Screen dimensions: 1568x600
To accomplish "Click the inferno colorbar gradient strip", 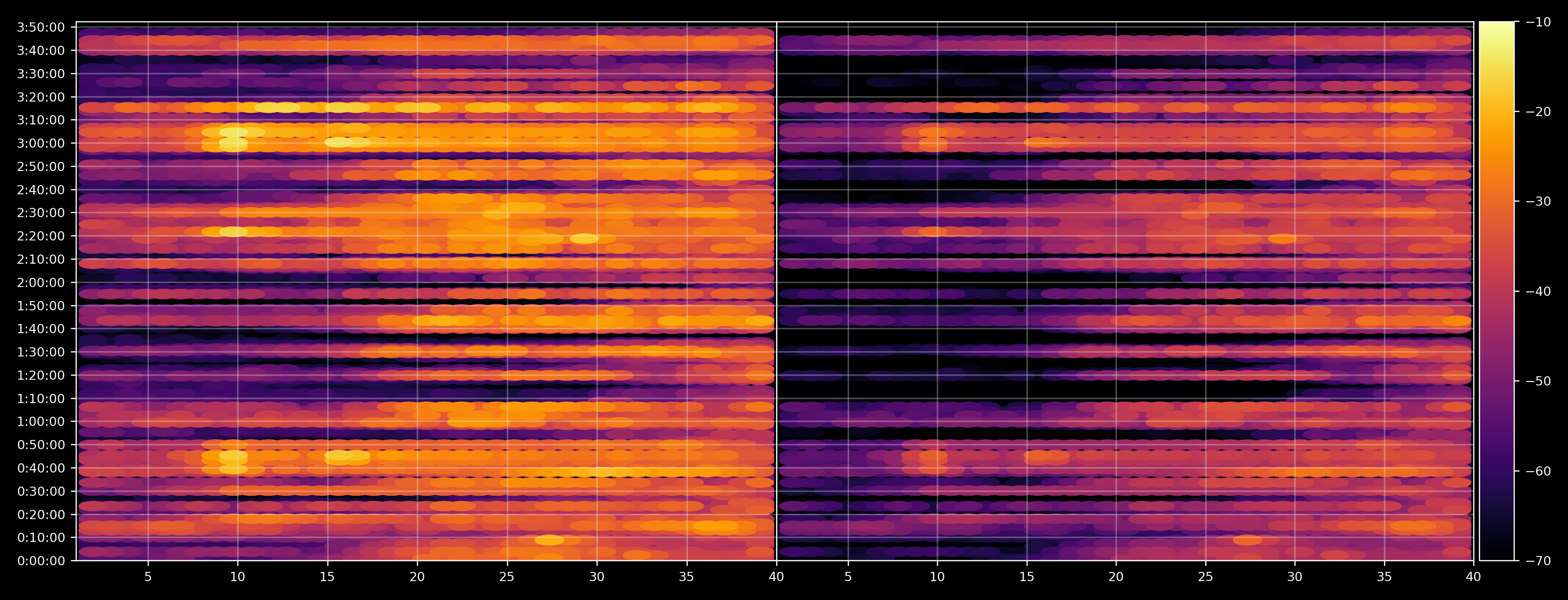I will coord(1497,291).
